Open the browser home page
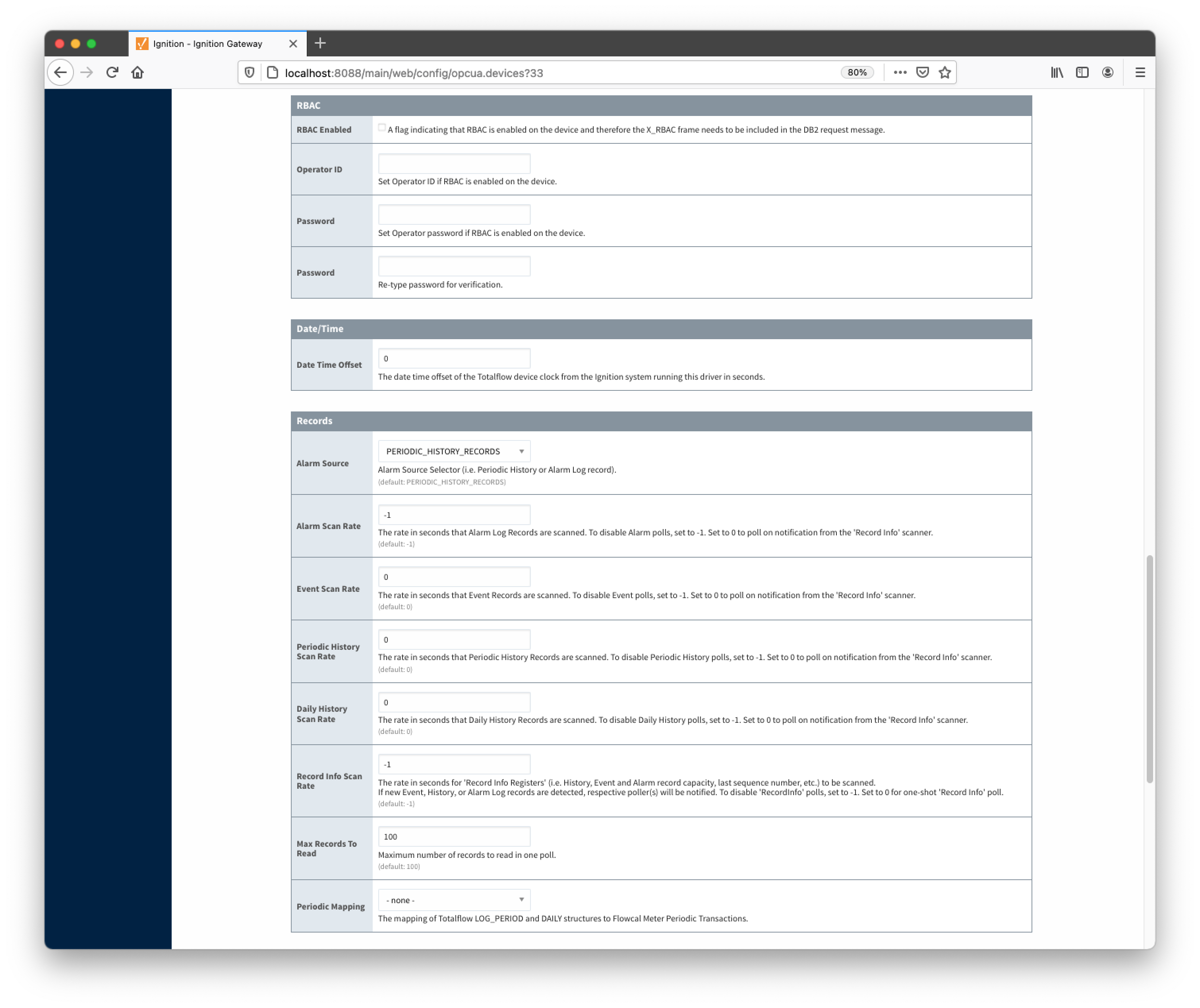This screenshot has height=1008, width=1200. click(x=137, y=73)
